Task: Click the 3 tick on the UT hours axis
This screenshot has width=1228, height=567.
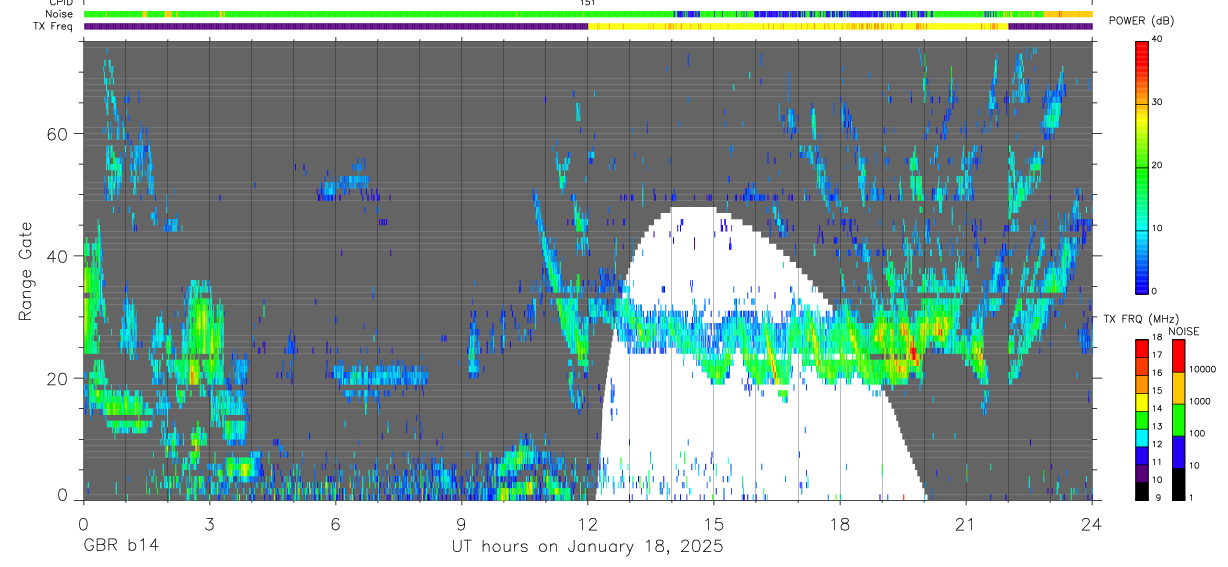Action: [209, 524]
